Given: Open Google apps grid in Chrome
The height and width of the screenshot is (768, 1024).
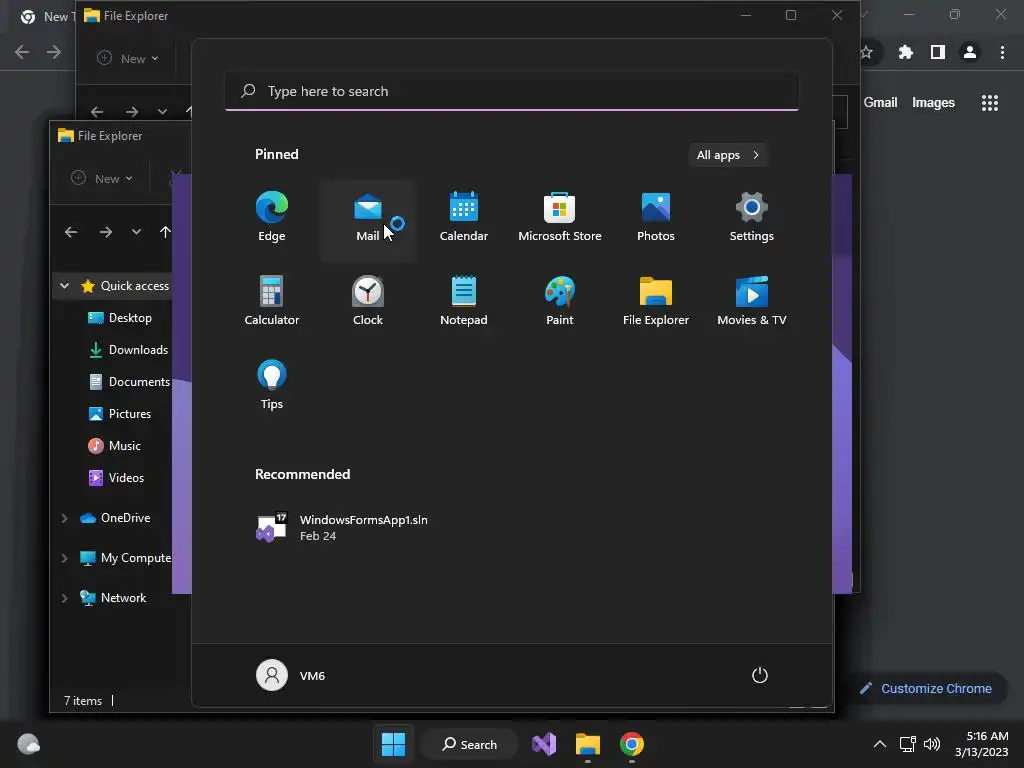Looking at the screenshot, I should 989,103.
